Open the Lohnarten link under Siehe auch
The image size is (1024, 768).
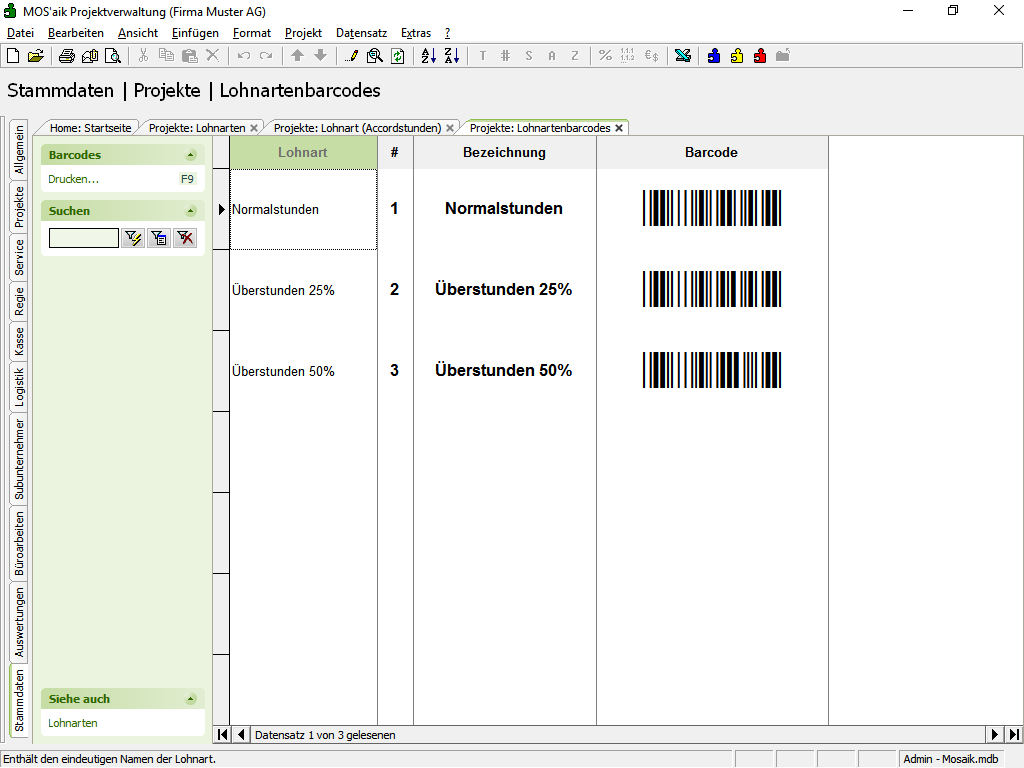pyautogui.click(x=72, y=723)
